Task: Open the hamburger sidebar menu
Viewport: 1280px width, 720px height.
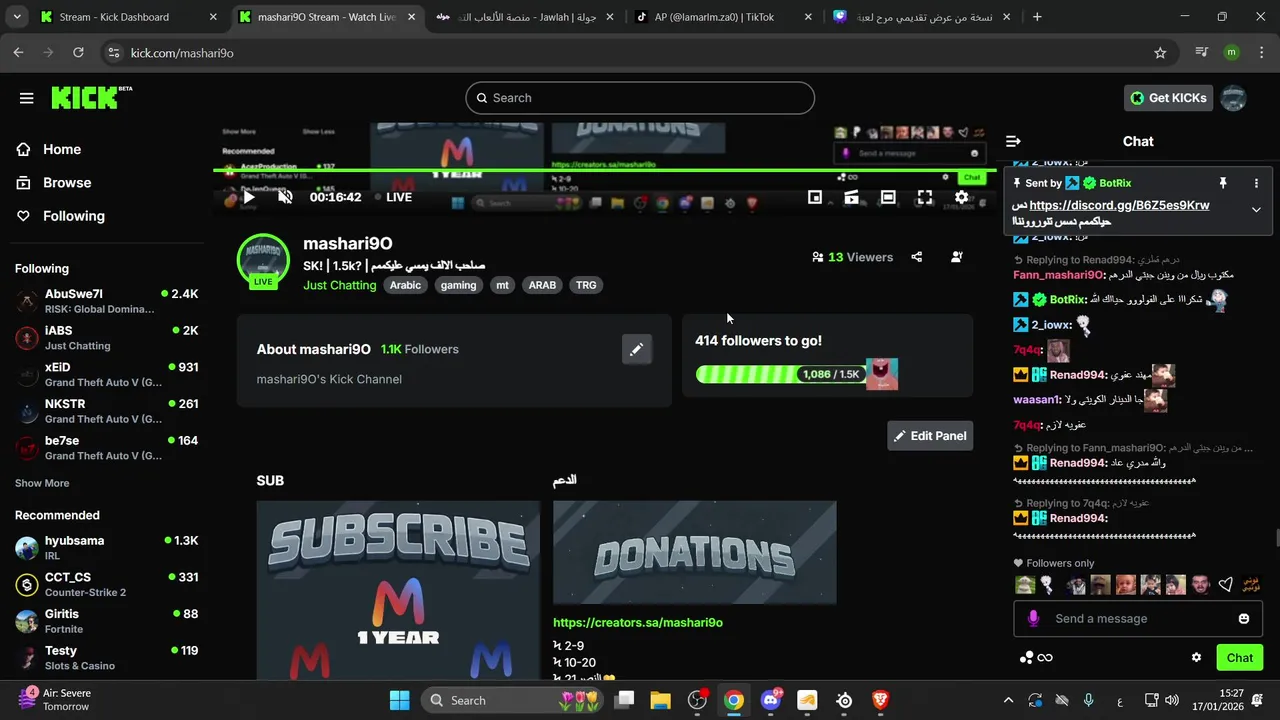Action: tap(27, 98)
